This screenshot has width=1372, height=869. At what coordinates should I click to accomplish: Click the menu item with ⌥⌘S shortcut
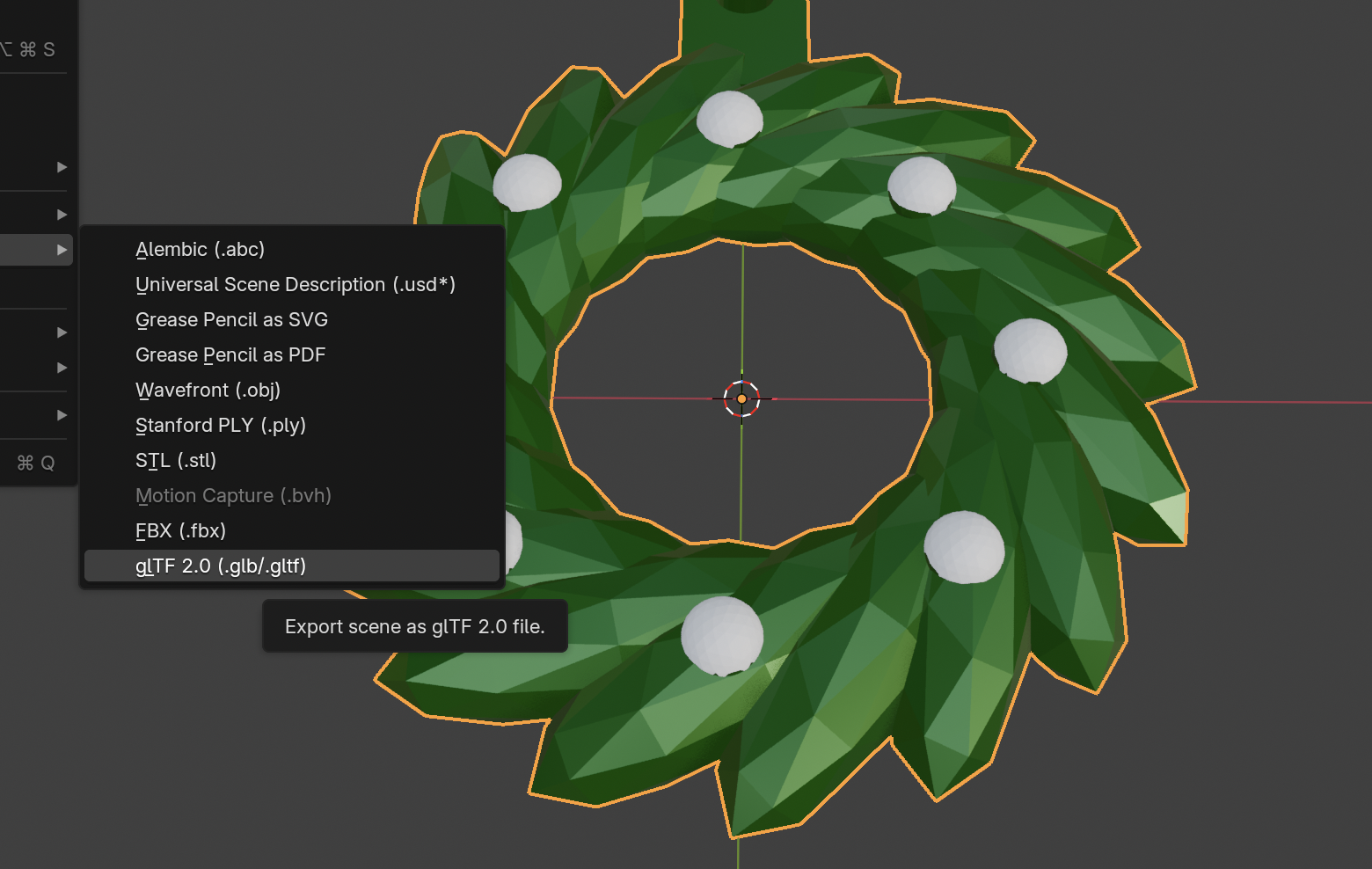pos(35,49)
